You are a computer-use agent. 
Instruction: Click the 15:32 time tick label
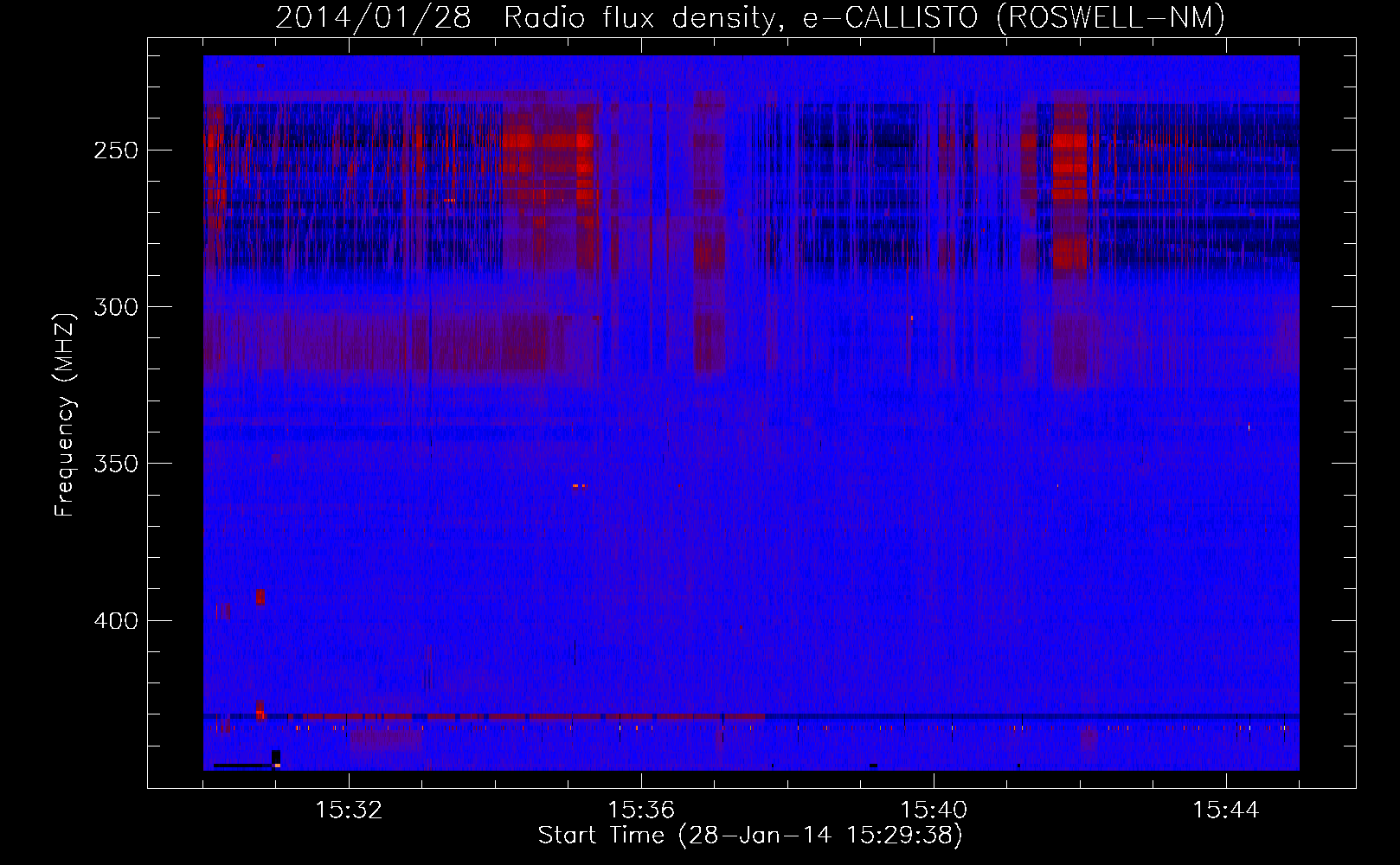pyautogui.click(x=349, y=811)
